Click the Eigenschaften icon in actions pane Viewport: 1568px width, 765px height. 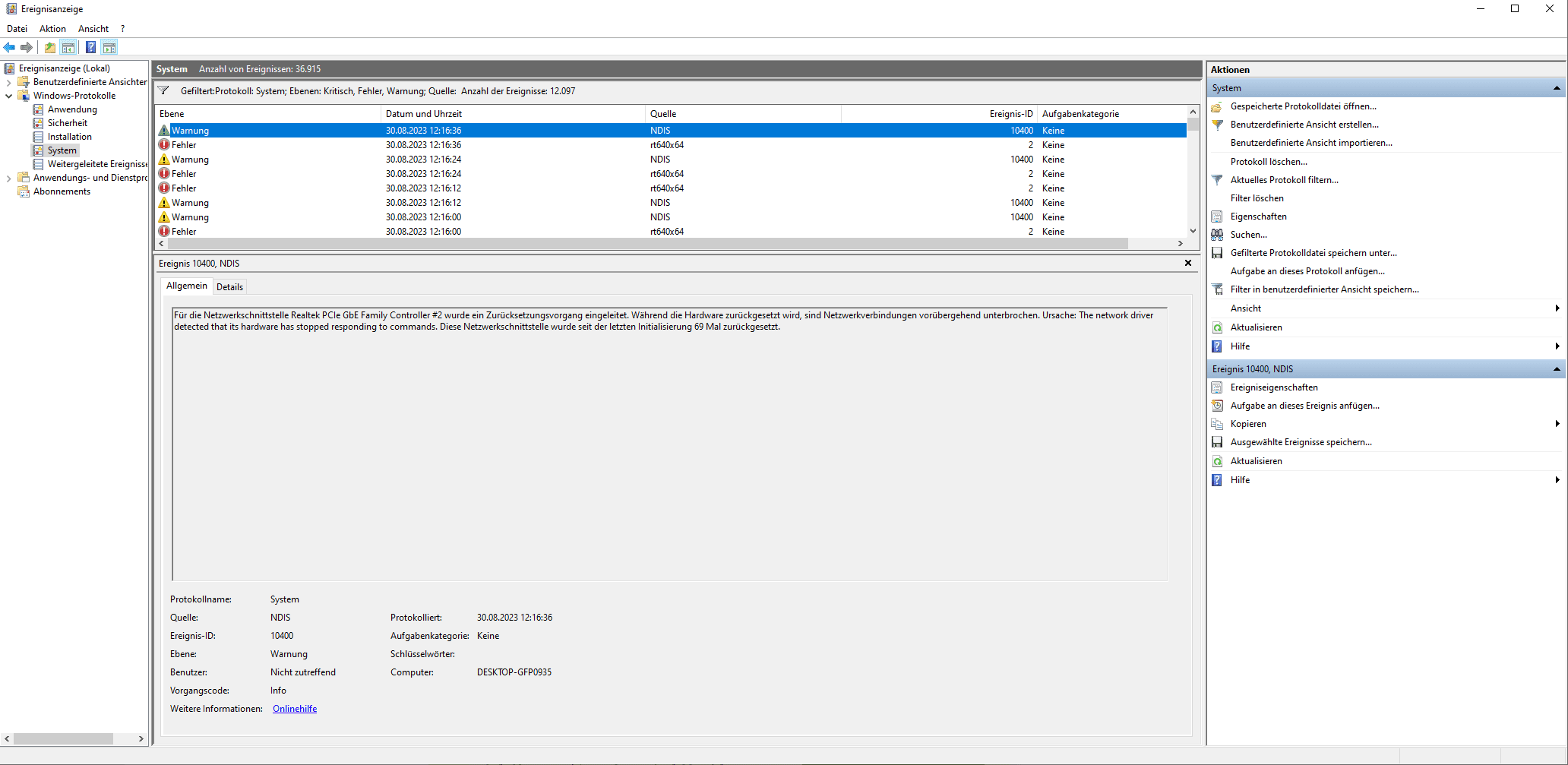coord(1217,217)
